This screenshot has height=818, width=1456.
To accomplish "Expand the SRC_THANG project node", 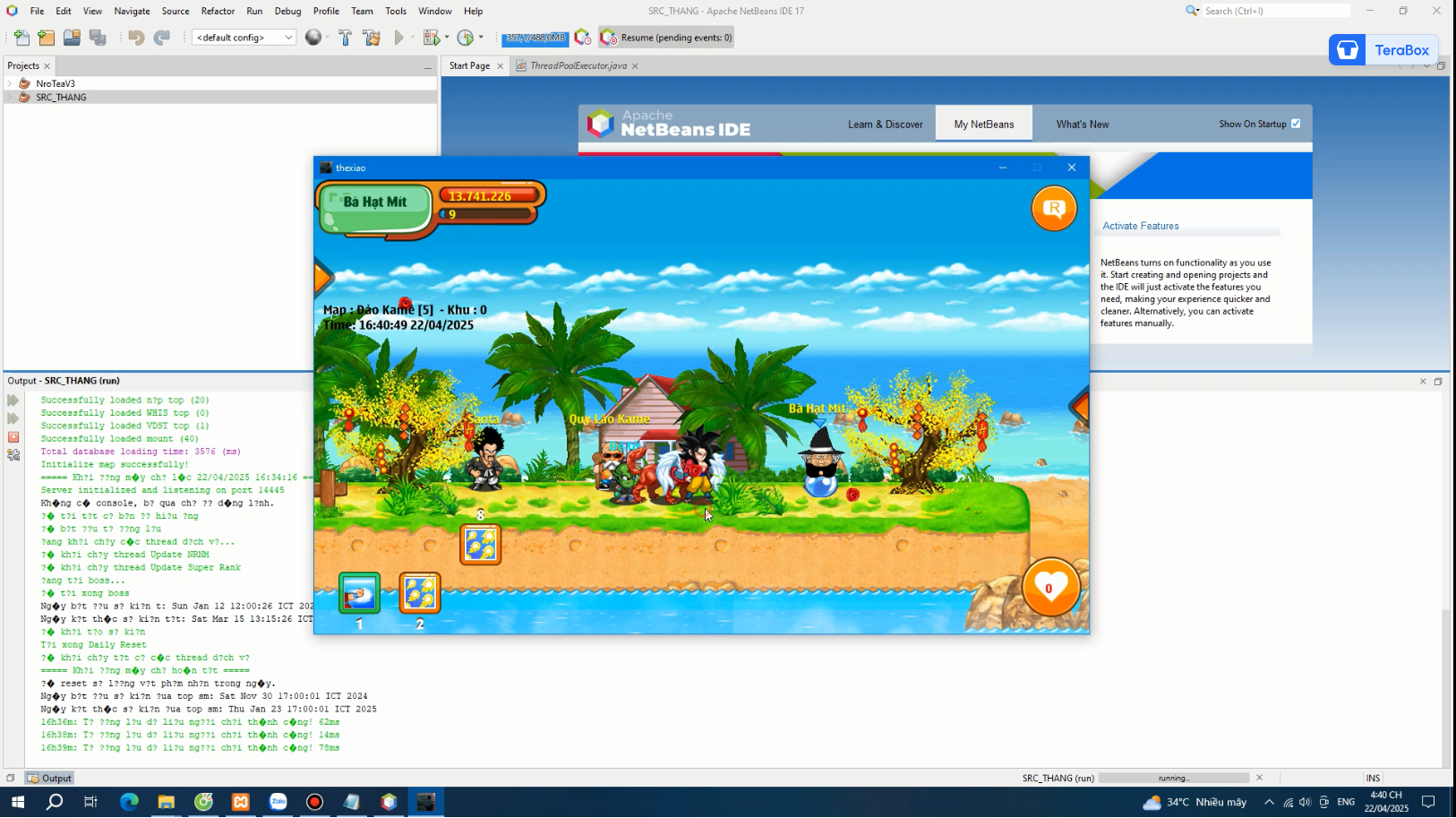I will coord(10,97).
